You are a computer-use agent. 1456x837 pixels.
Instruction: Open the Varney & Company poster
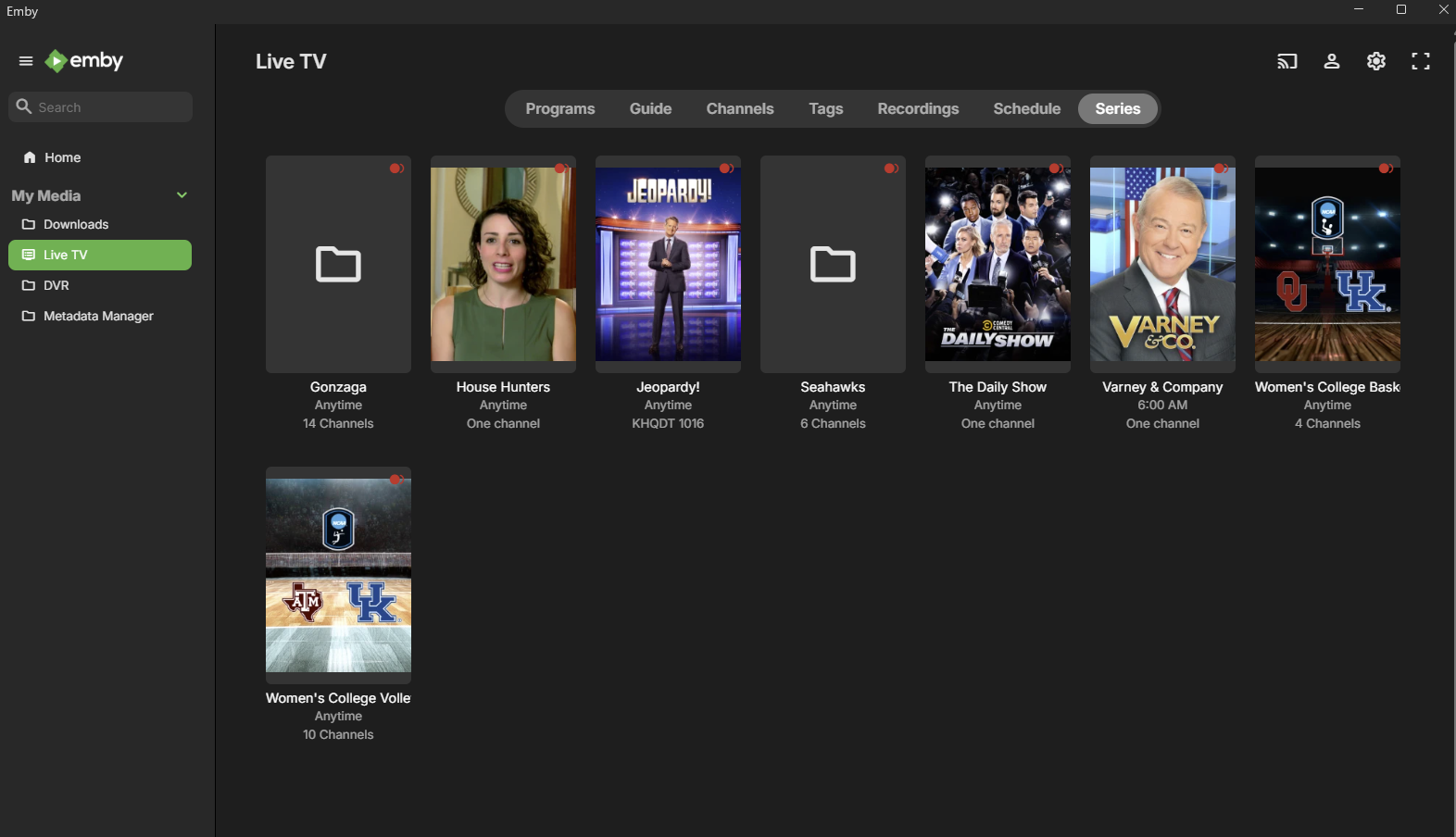tap(1162, 264)
